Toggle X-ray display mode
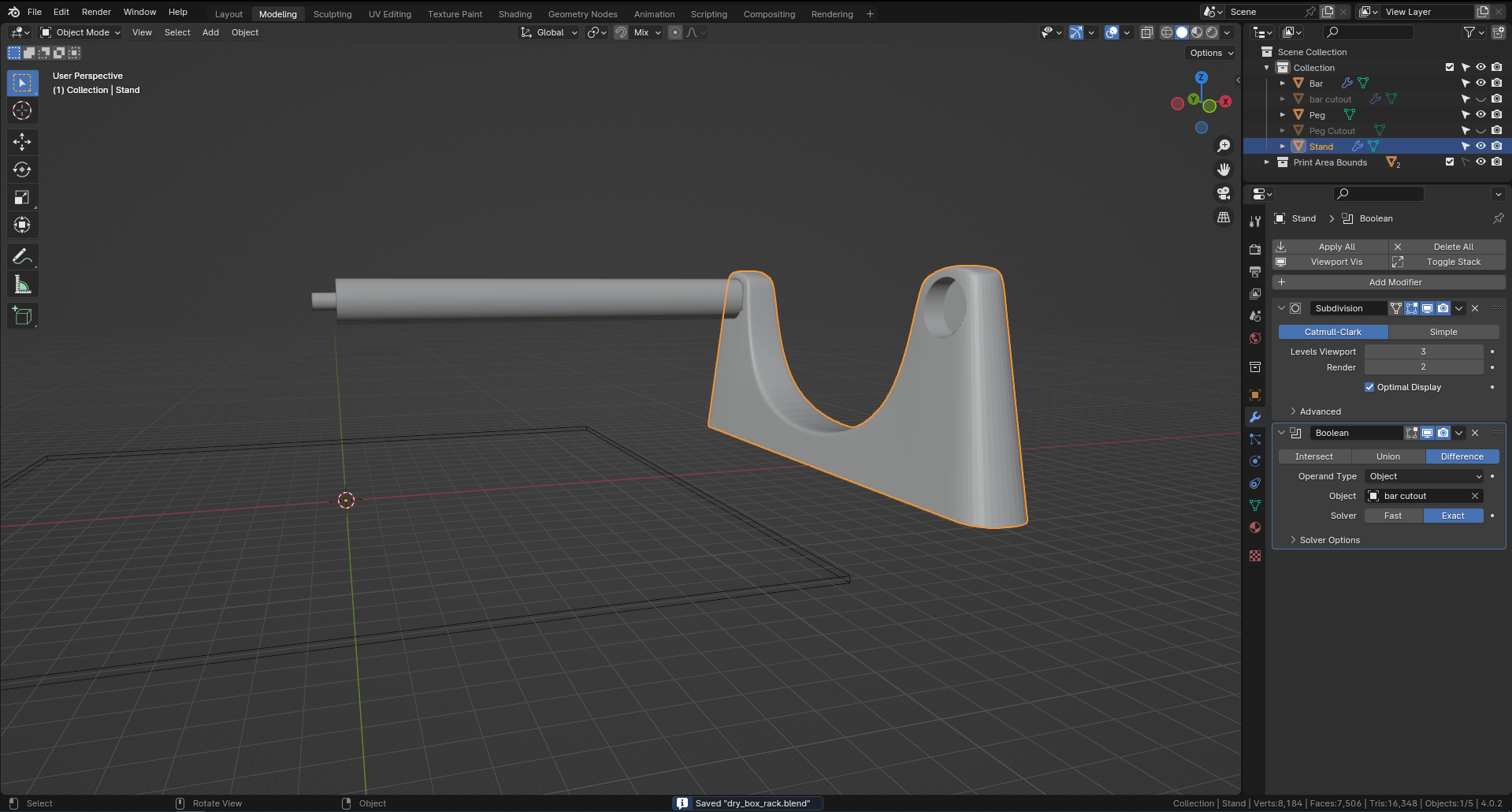Screen dimensions: 1512x812 click(x=1147, y=32)
